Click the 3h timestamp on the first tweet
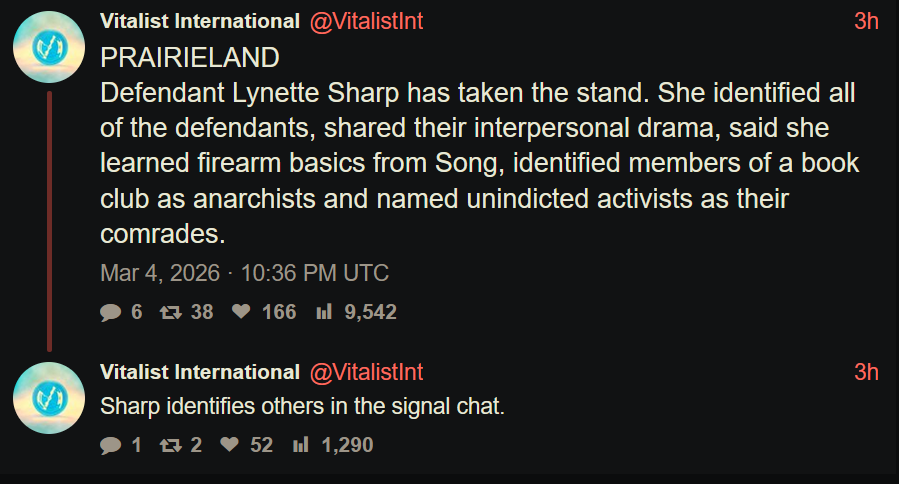This screenshot has height=484, width=899. [x=866, y=21]
